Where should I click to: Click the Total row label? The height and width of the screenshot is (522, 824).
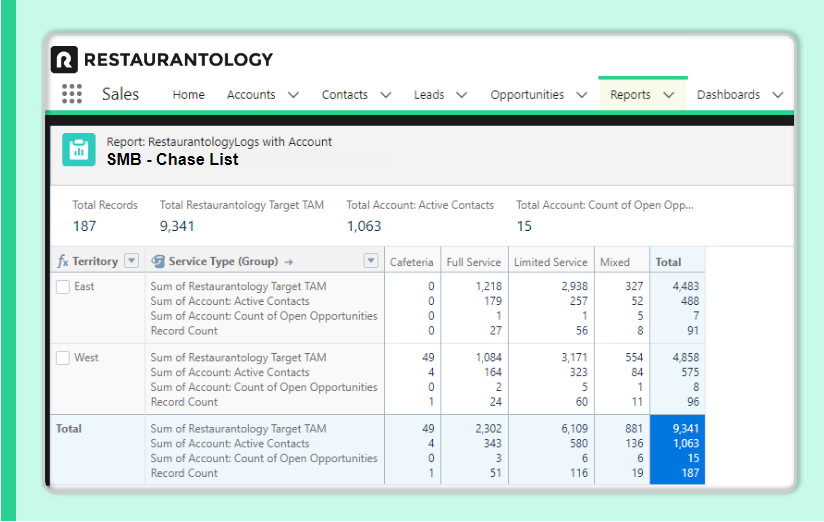click(x=69, y=428)
